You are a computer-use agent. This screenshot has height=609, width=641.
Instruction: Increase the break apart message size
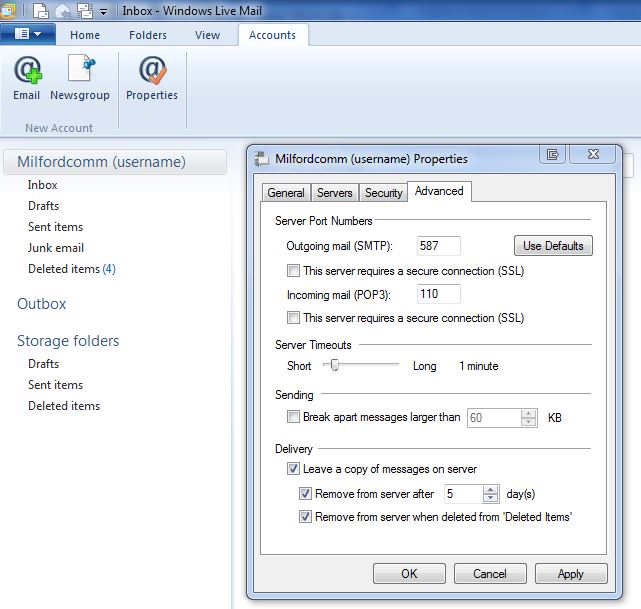click(x=529, y=414)
